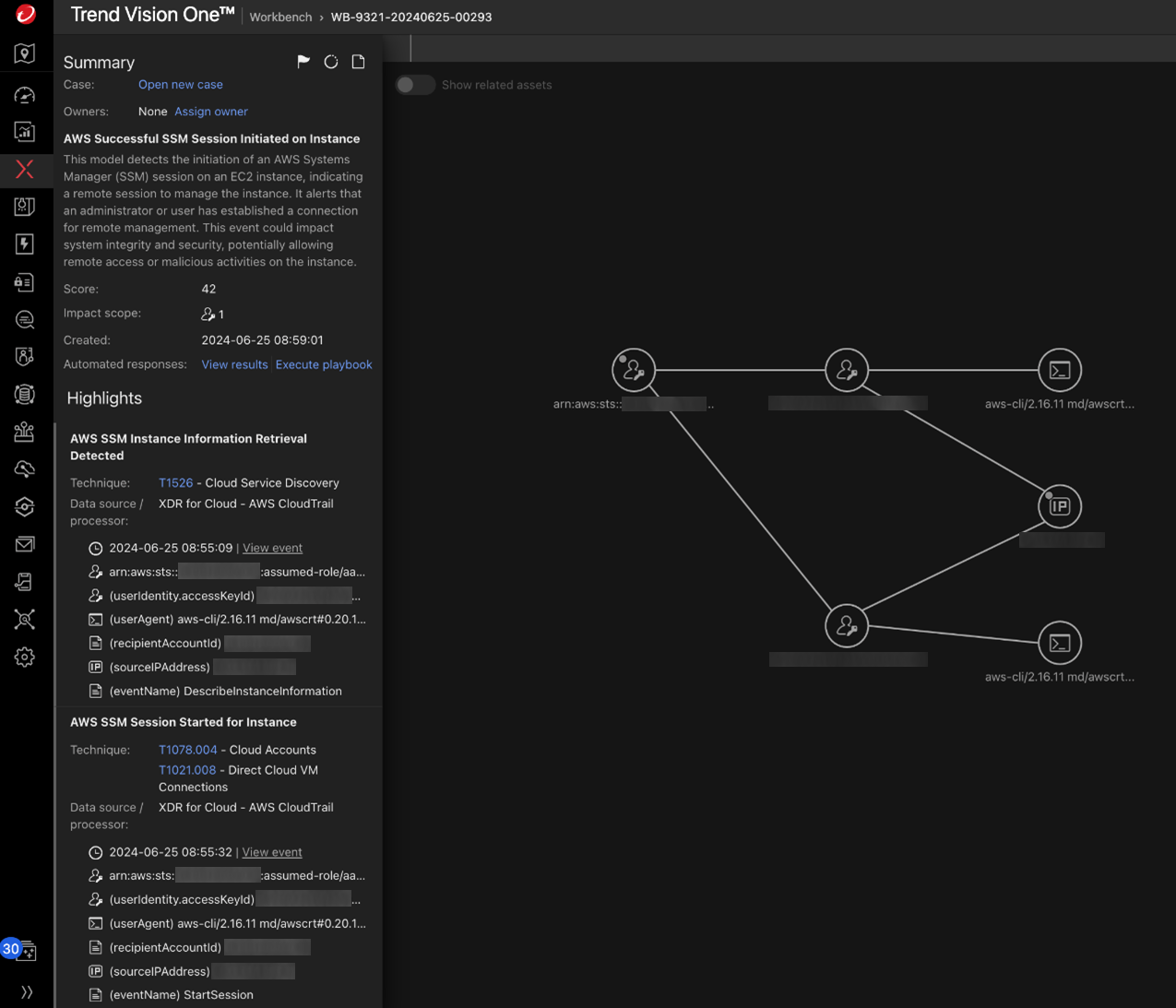The image size is (1176, 1008).
Task: Click the Trend Micro logo
Action: (26, 14)
